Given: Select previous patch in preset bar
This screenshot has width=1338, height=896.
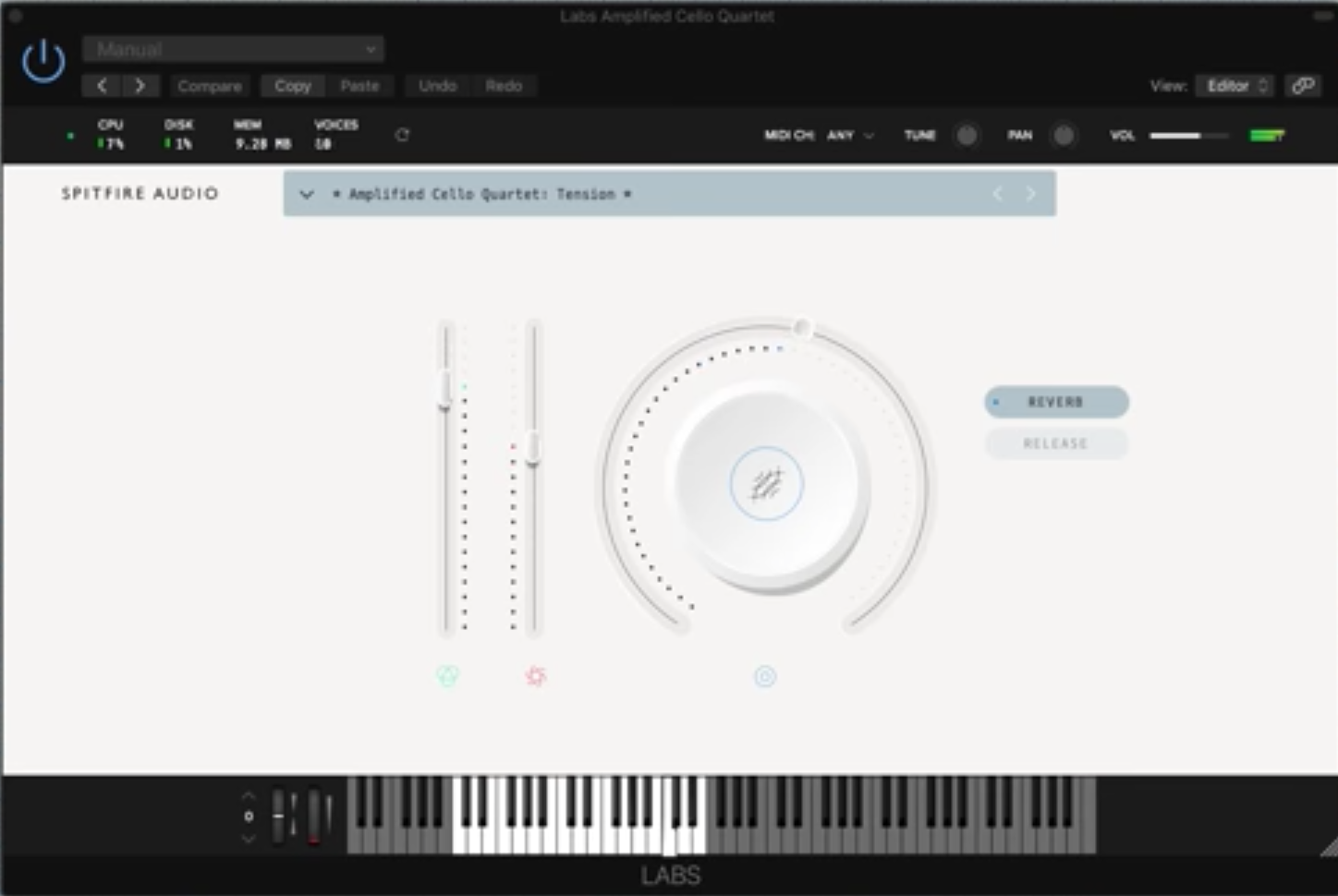Looking at the screenshot, I should coord(998,194).
